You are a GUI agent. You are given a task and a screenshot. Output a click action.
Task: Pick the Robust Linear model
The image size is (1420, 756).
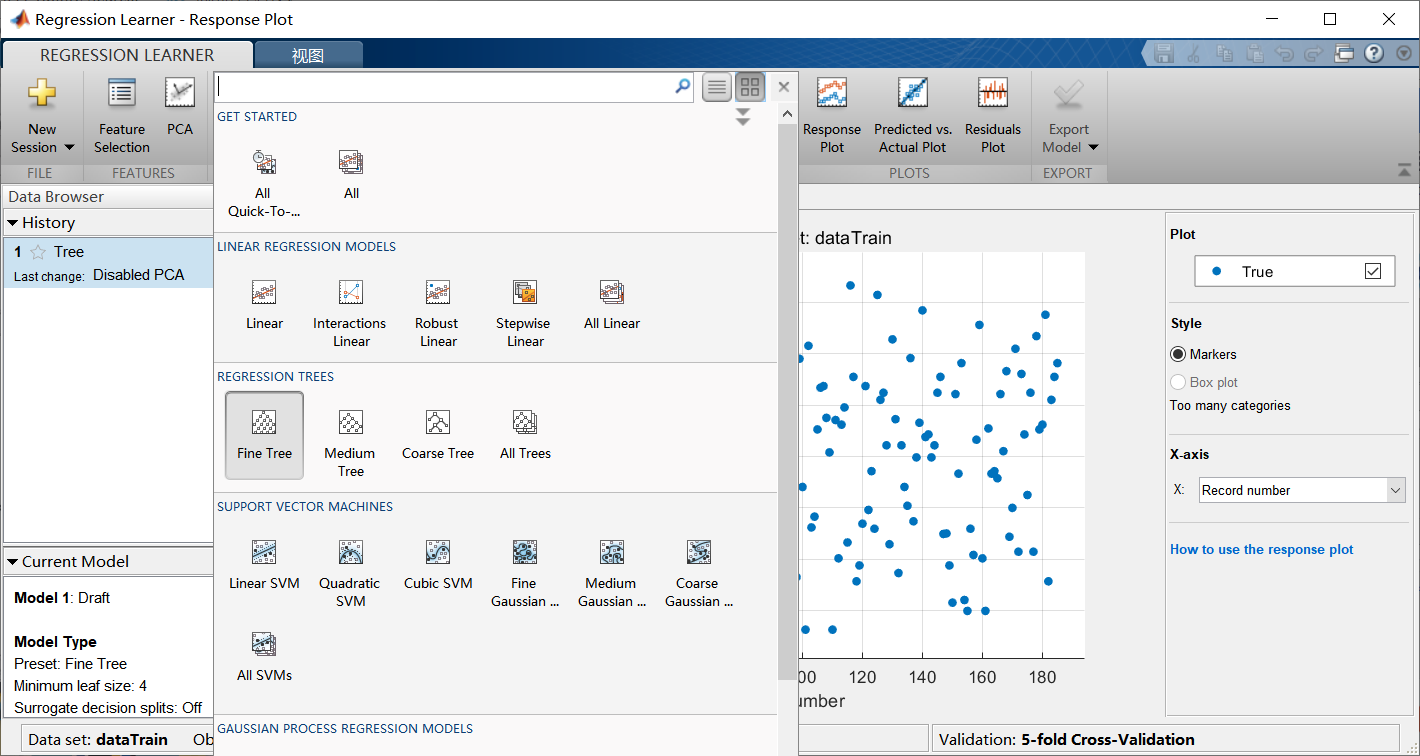(x=437, y=314)
